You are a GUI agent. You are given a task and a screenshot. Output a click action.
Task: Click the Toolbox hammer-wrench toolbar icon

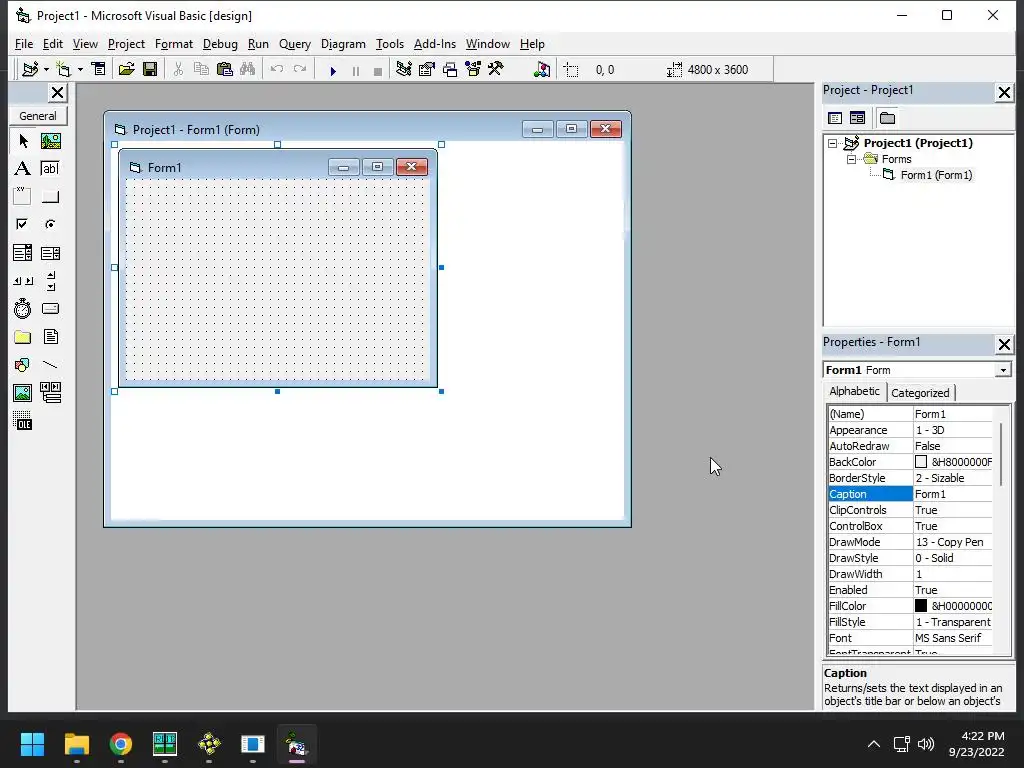(x=496, y=69)
